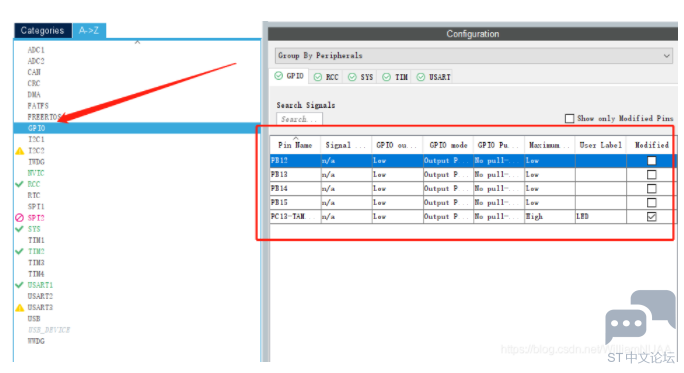684x373 pixels.
Task: Open the SYS configuration tab
Action: (x=361, y=77)
